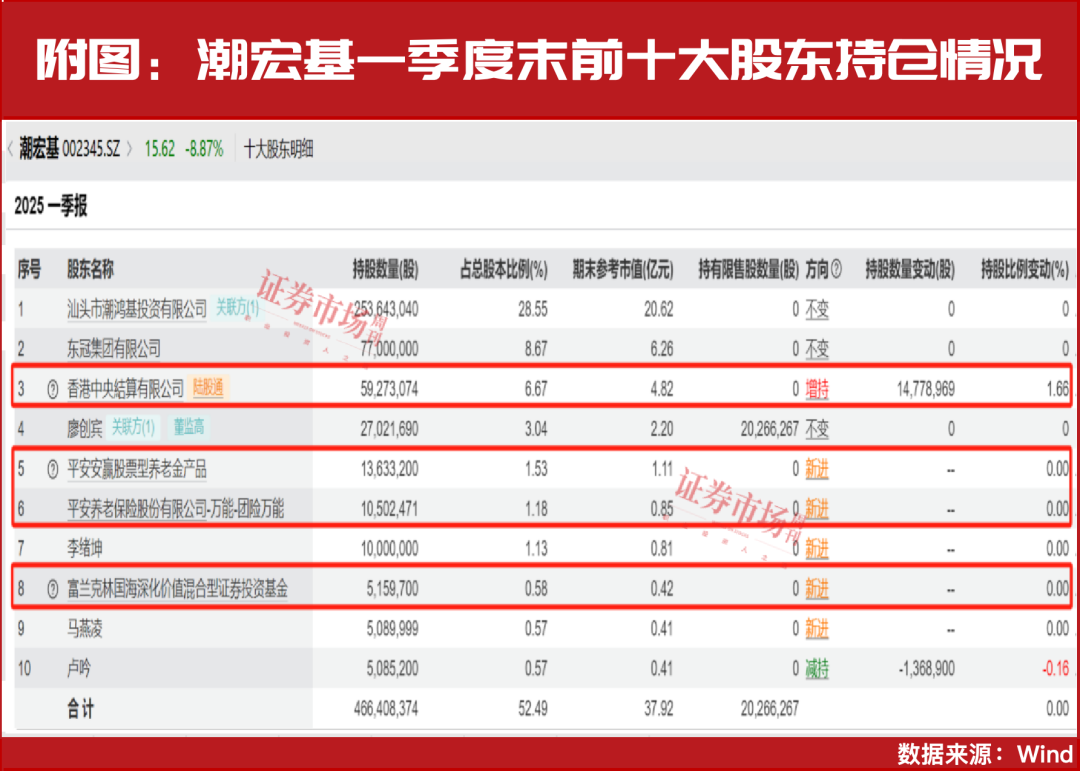Open shareholder 香港中央结算有限公司
The height and width of the screenshot is (771, 1080).
(x=125, y=389)
